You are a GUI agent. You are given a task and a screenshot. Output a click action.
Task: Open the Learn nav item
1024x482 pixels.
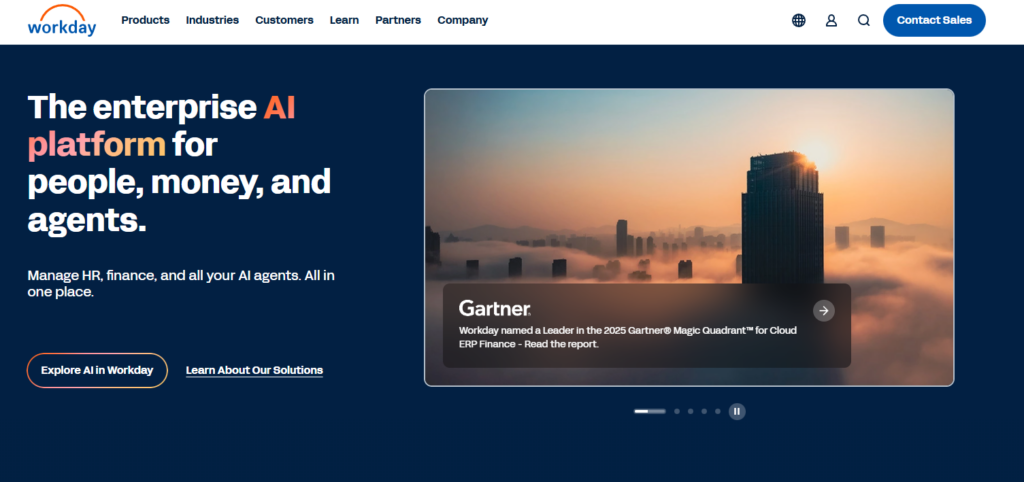pos(344,20)
